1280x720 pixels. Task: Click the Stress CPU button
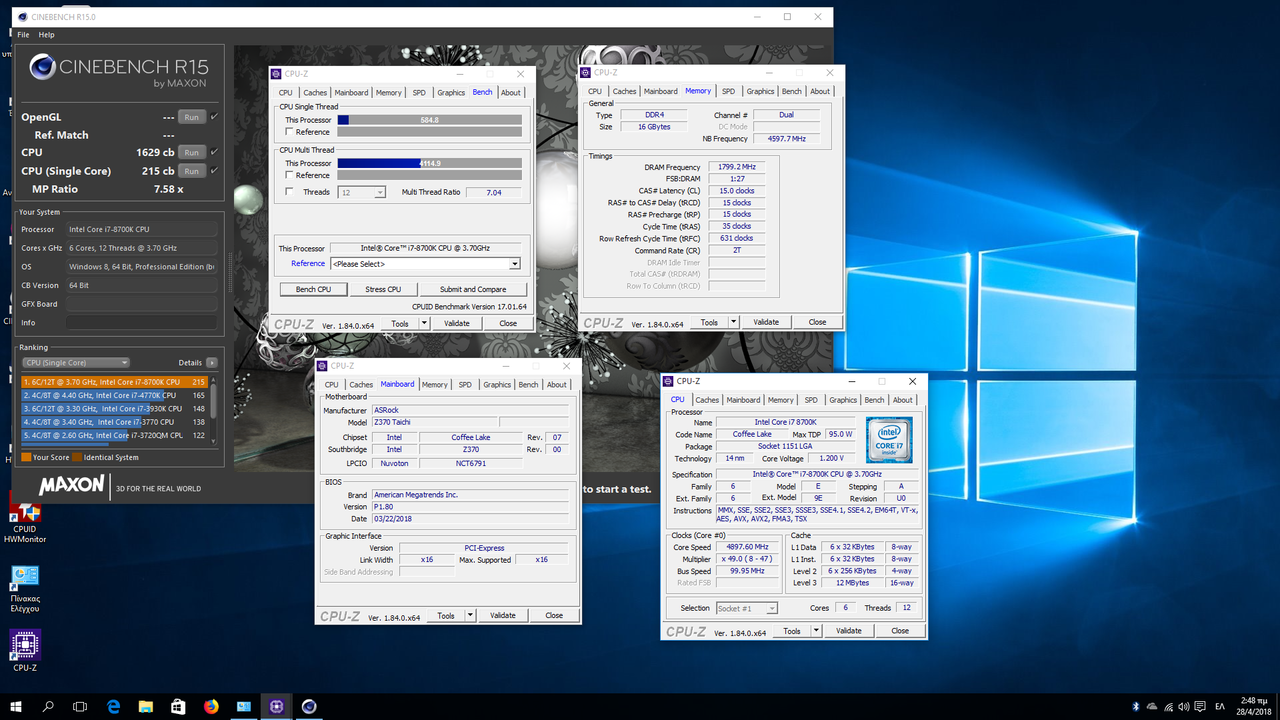point(383,289)
